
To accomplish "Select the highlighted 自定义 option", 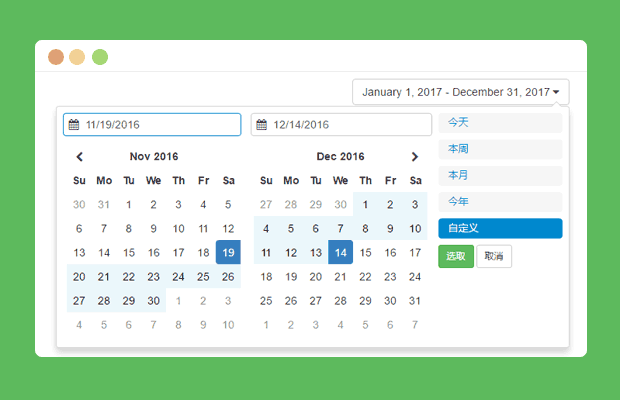I will (x=500, y=228).
